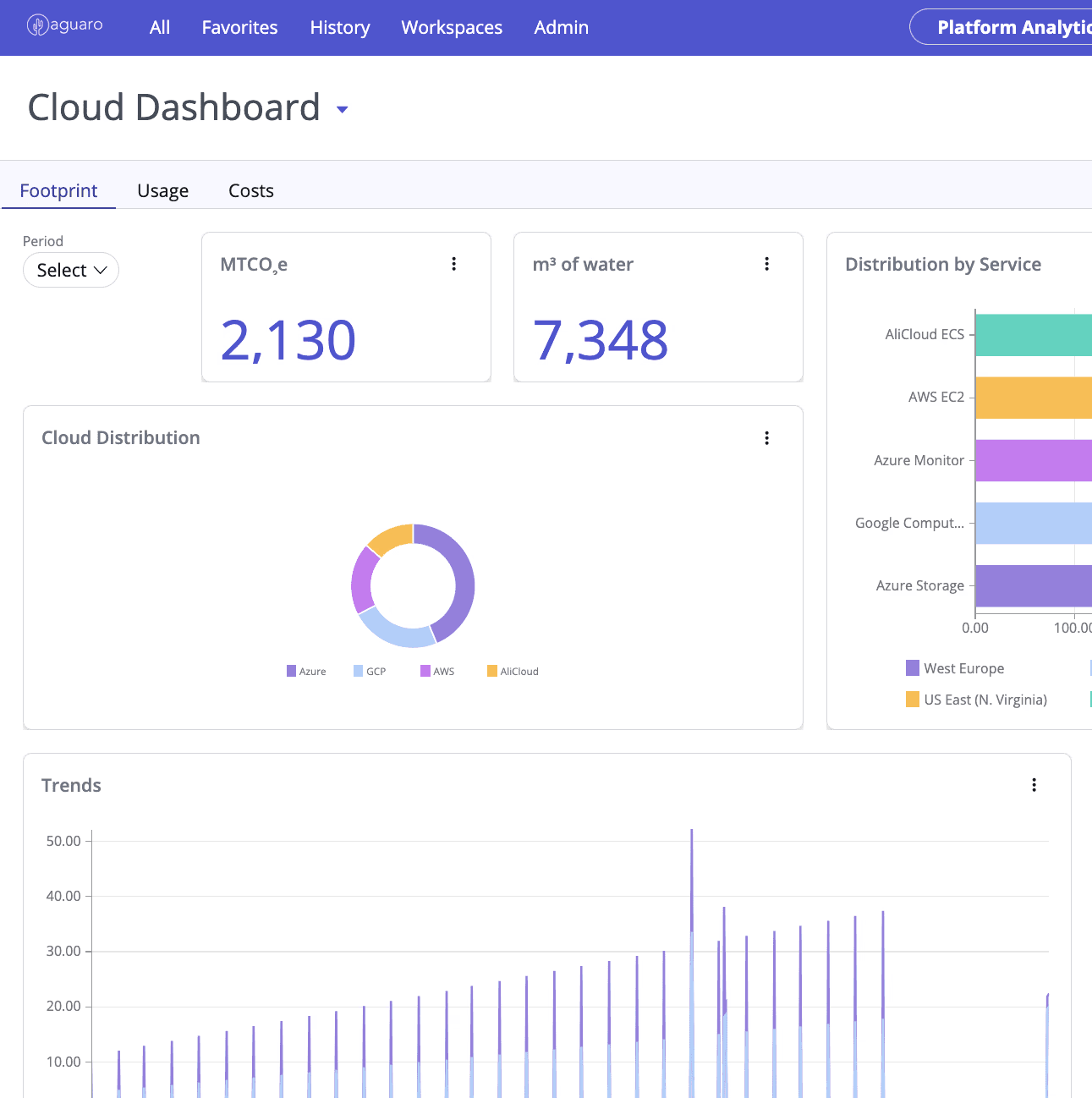Open the m³ of water card options menu
This screenshot has width=1092, height=1098.
(x=767, y=264)
